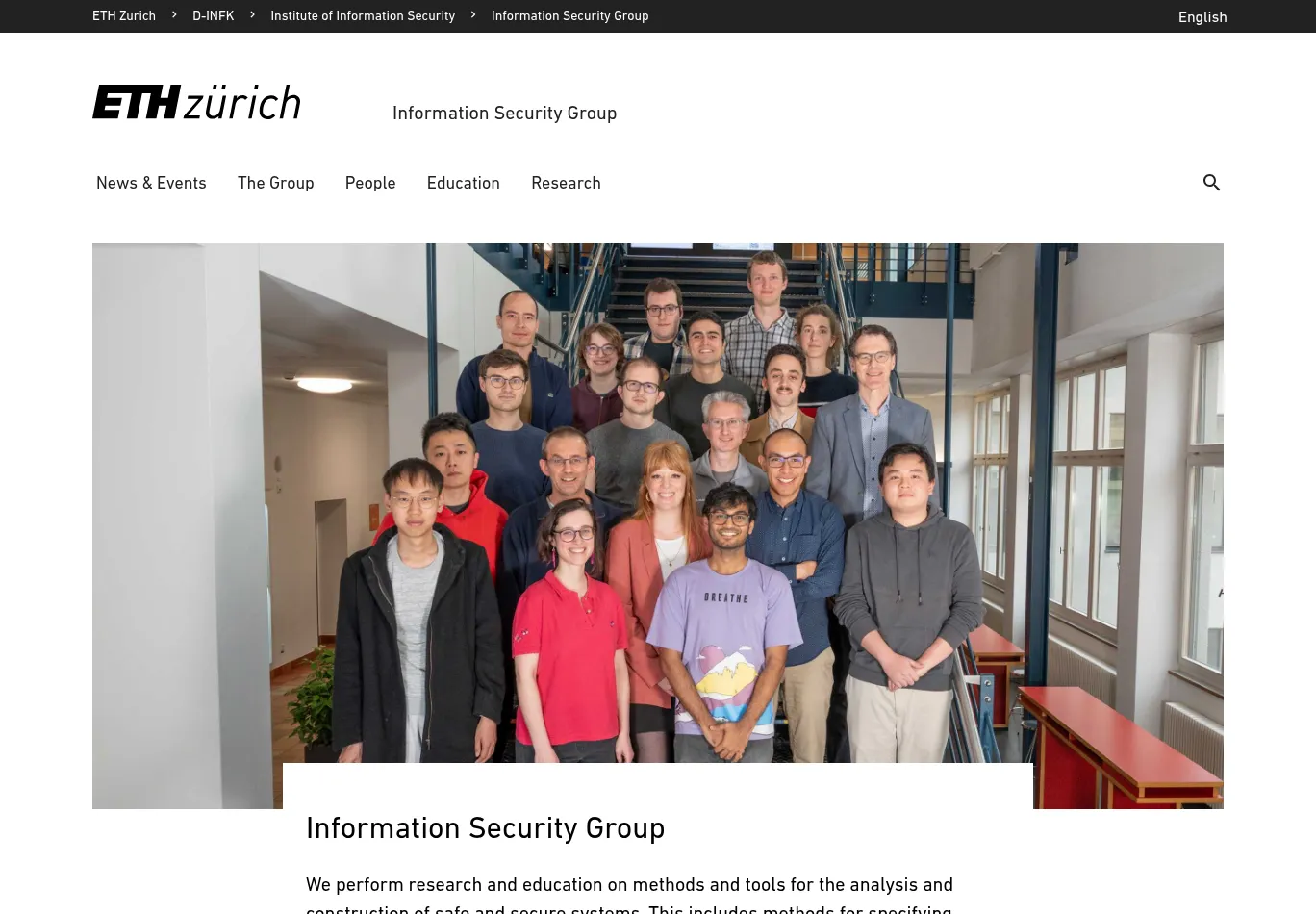Switch language via English link

(x=1202, y=16)
